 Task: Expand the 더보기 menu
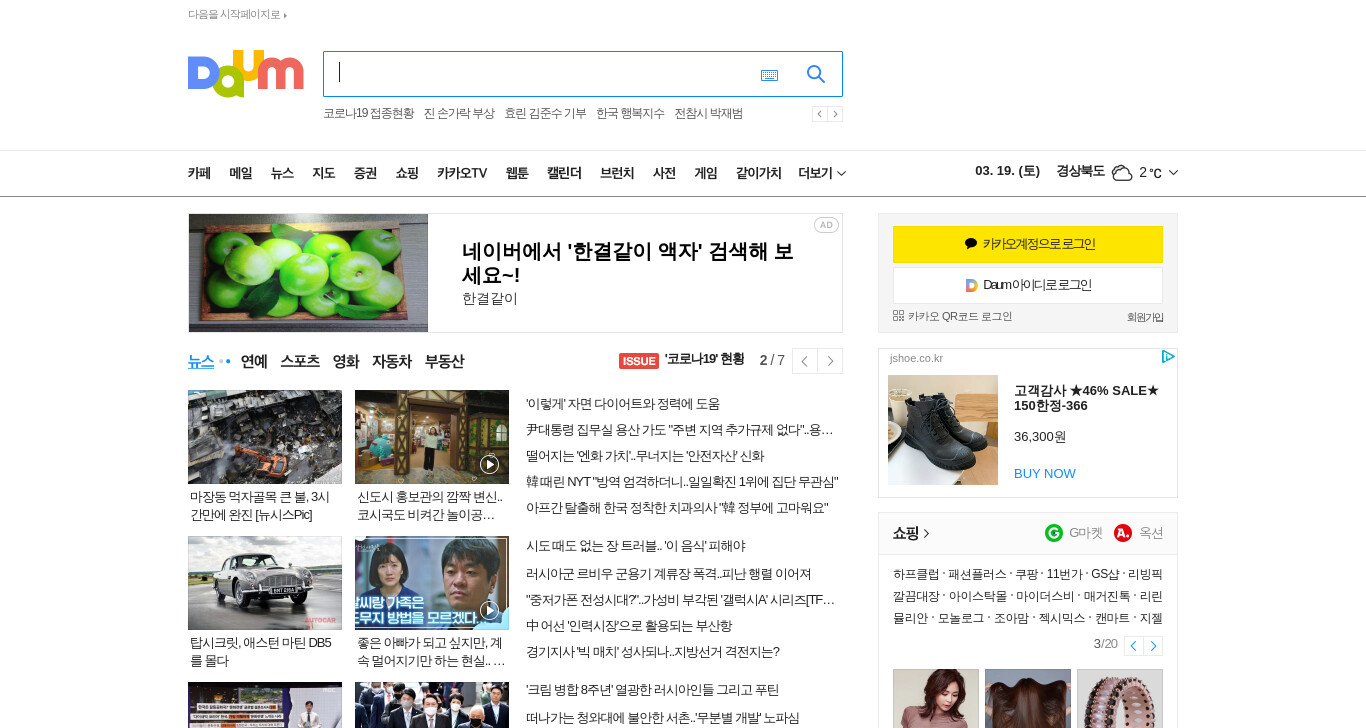[822, 173]
